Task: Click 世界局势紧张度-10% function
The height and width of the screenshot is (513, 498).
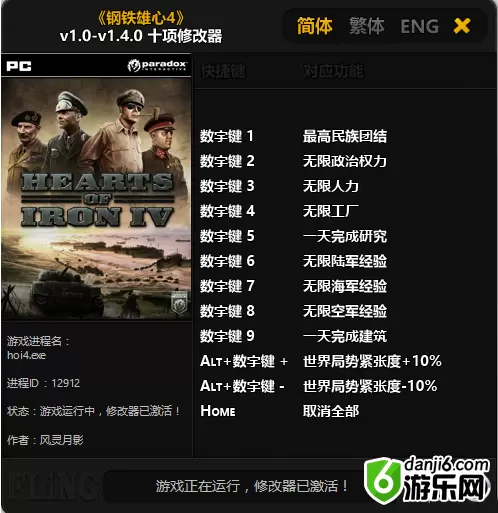Action: point(370,386)
